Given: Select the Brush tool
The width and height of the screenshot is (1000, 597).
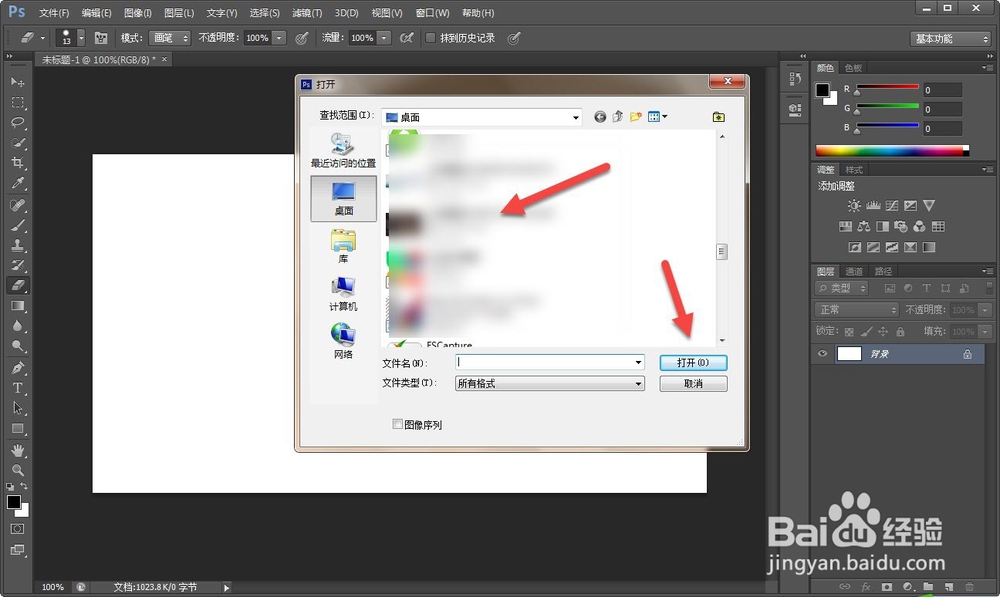Looking at the screenshot, I should (17, 225).
